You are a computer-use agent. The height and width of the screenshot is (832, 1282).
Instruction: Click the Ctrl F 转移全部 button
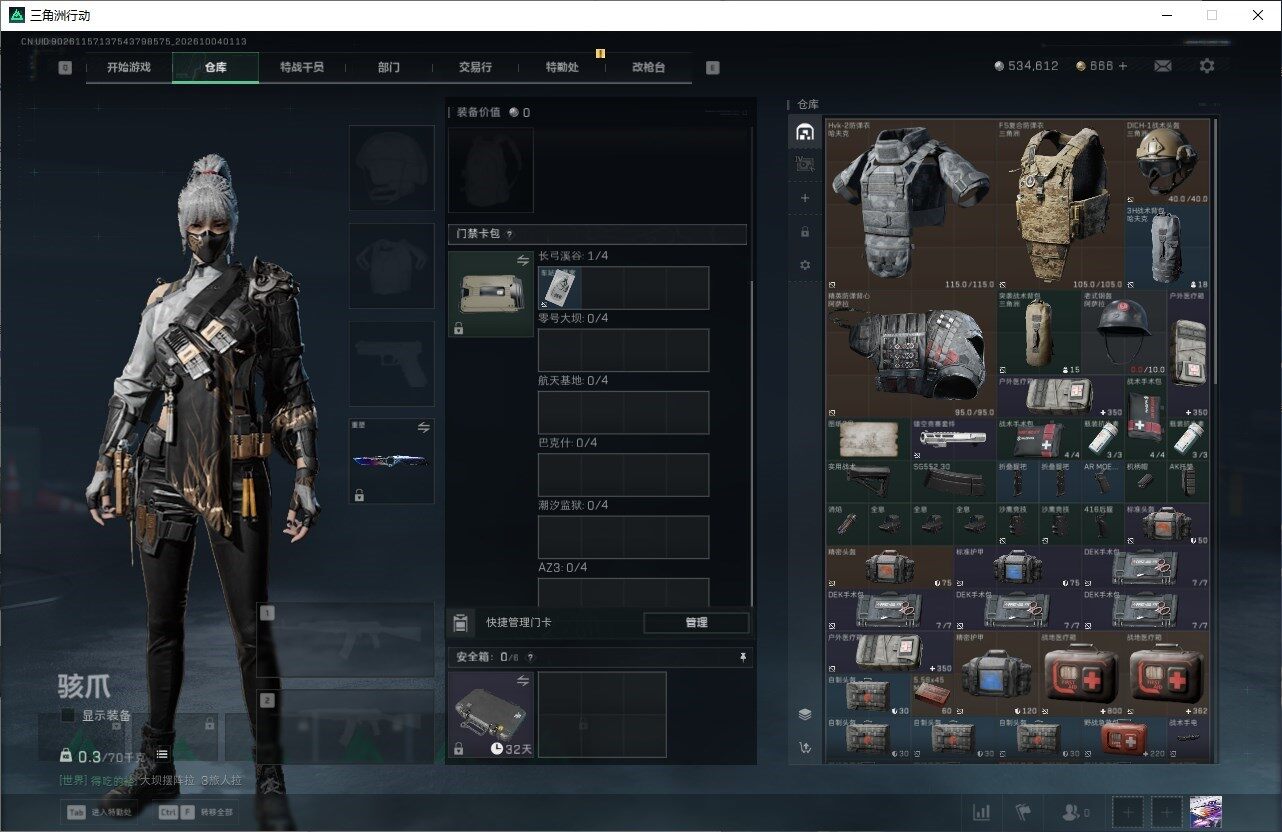196,812
